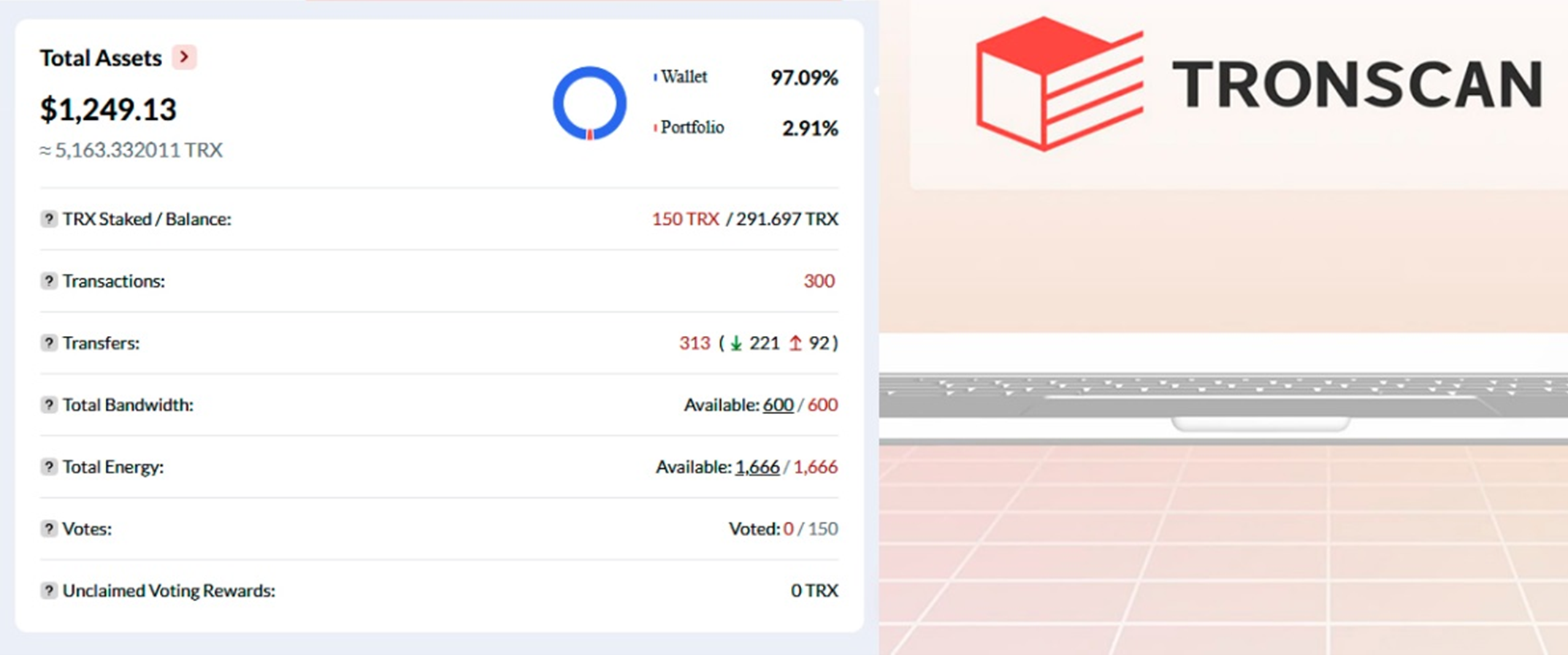Click help icon beside Votes

[x=48, y=529]
